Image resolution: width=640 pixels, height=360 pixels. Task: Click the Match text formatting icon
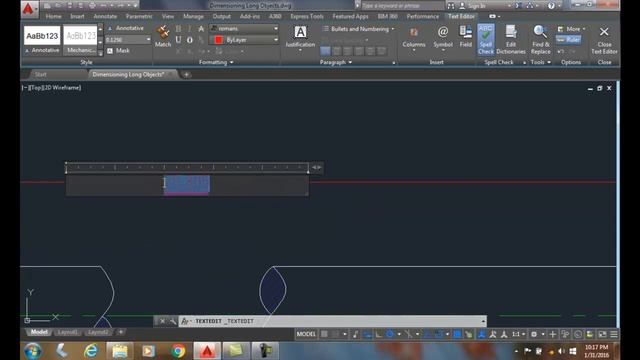click(x=163, y=36)
